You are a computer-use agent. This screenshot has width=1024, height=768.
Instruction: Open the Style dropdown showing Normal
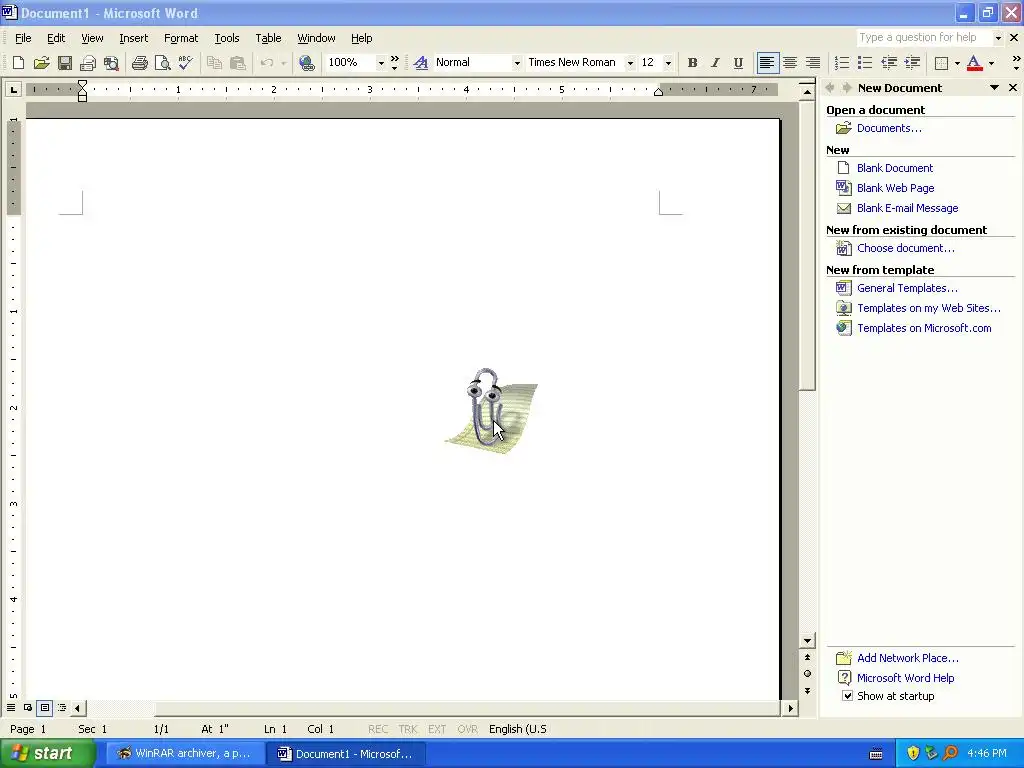click(517, 63)
